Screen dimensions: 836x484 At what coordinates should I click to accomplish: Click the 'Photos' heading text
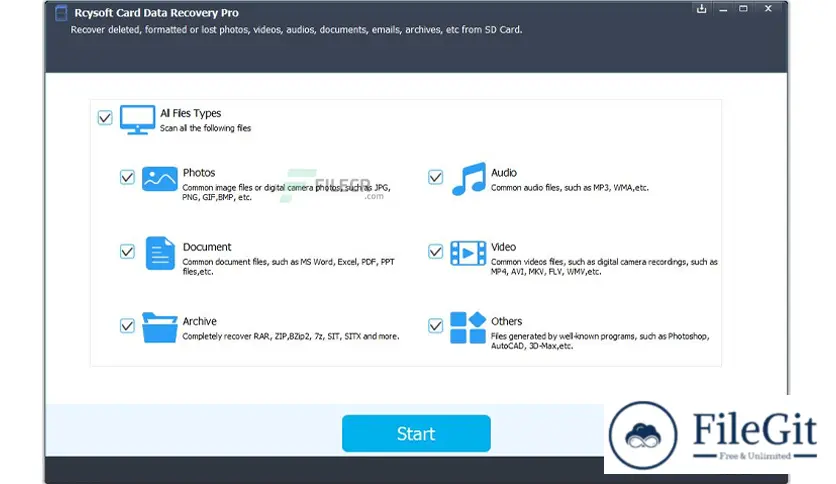coord(199,173)
